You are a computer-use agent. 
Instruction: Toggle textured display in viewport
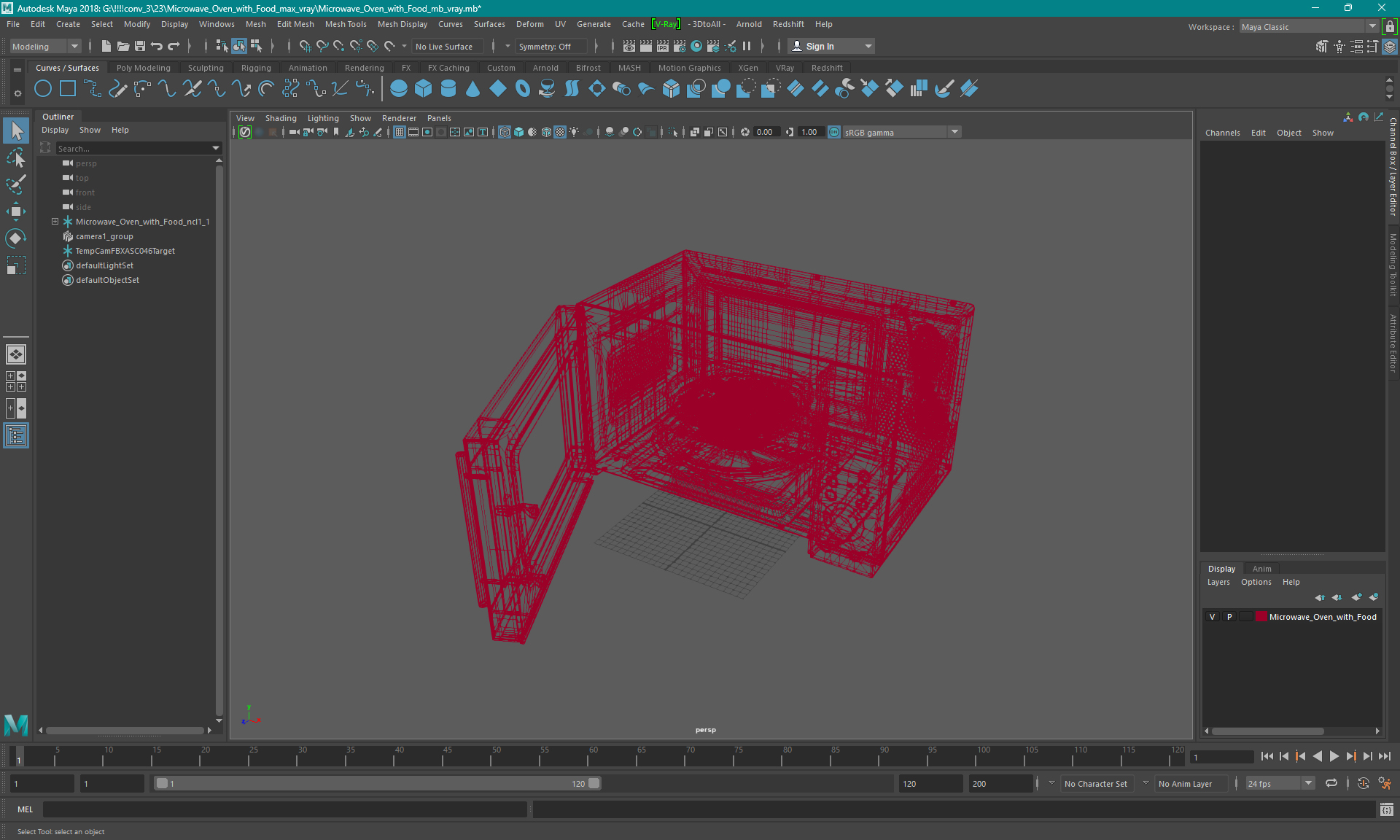point(560,132)
